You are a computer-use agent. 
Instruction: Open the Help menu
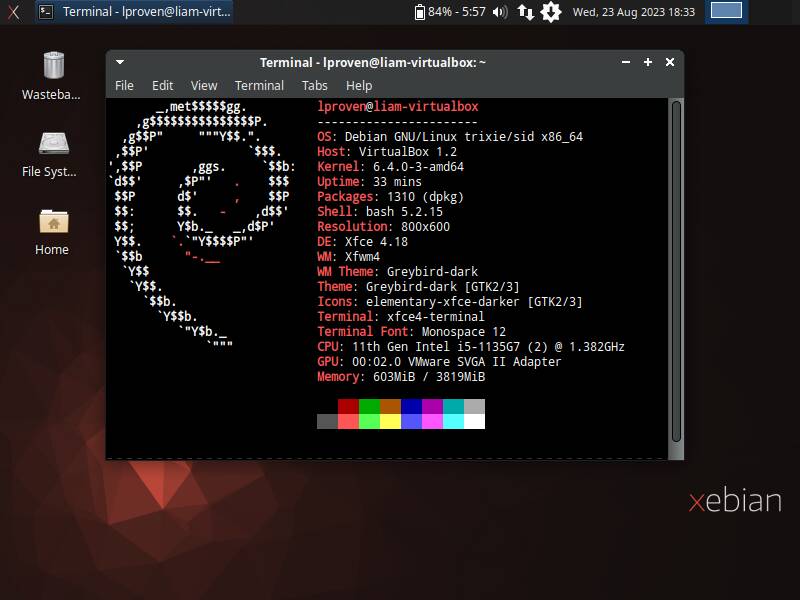point(359,86)
